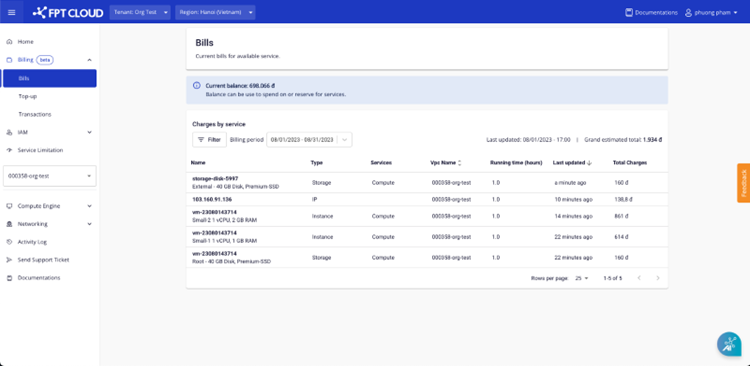750x366 pixels.
Task: Click the info icon beside Current balance
Action: coord(197,85)
